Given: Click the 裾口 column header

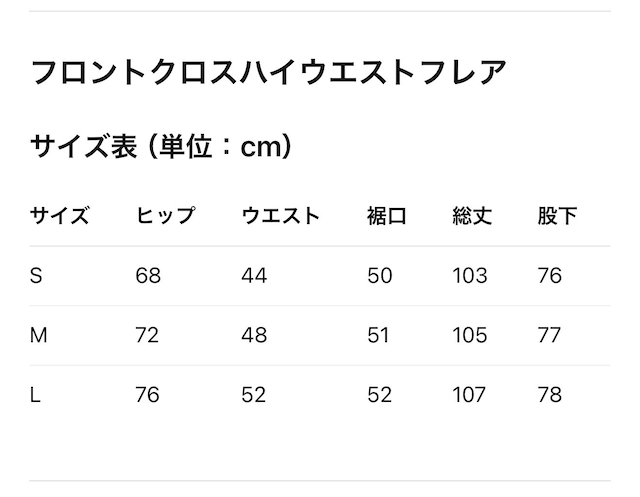Looking at the screenshot, I should pyautogui.click(x=387, y=216).
